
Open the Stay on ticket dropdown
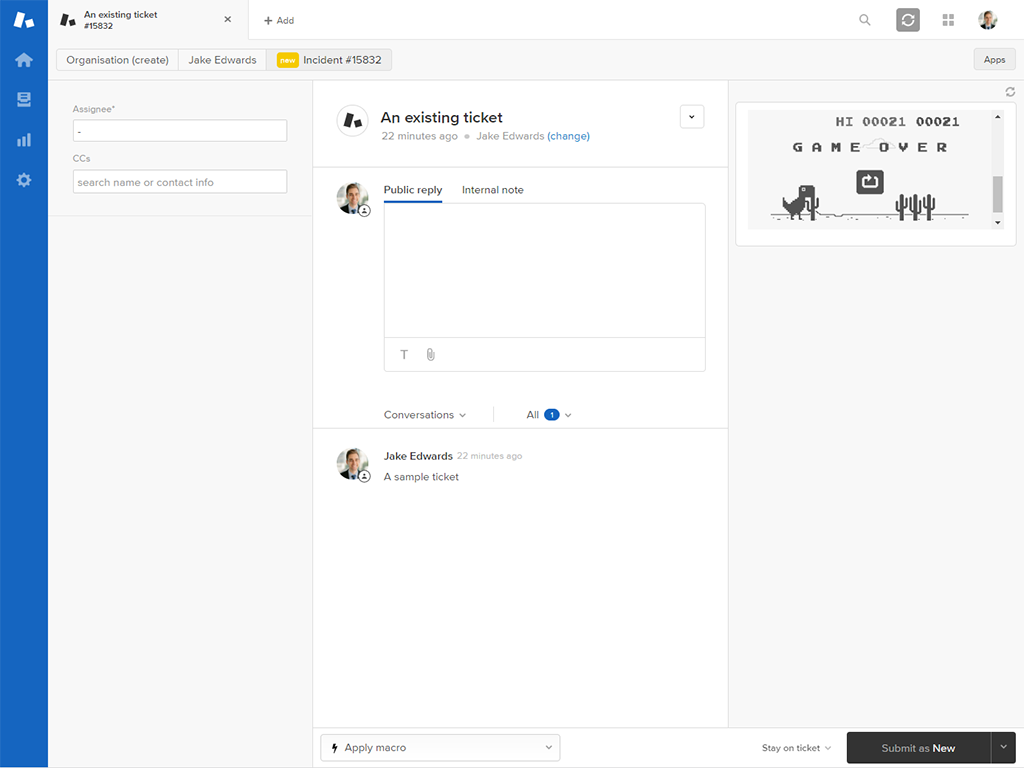795,747
